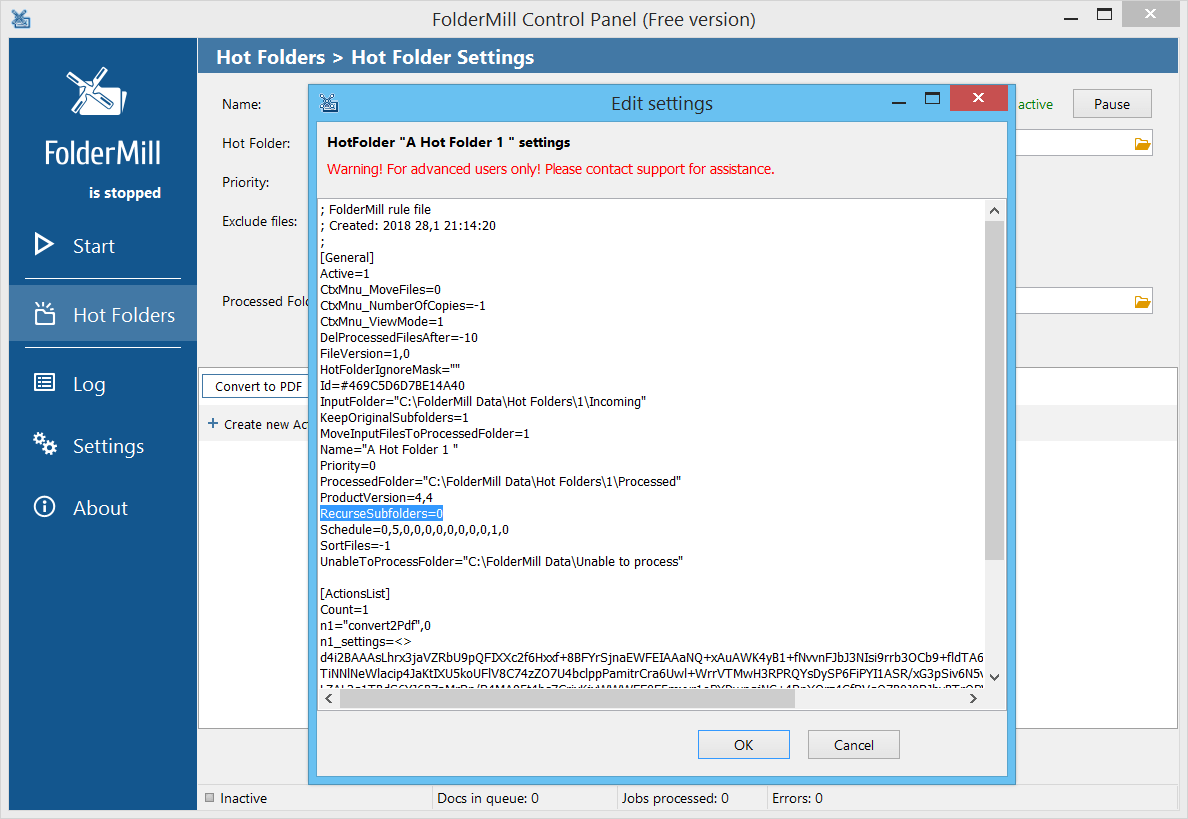Screen dimensions: 1188x819
Task: Open the Log sidebar section
Action: tap(89, 384)
